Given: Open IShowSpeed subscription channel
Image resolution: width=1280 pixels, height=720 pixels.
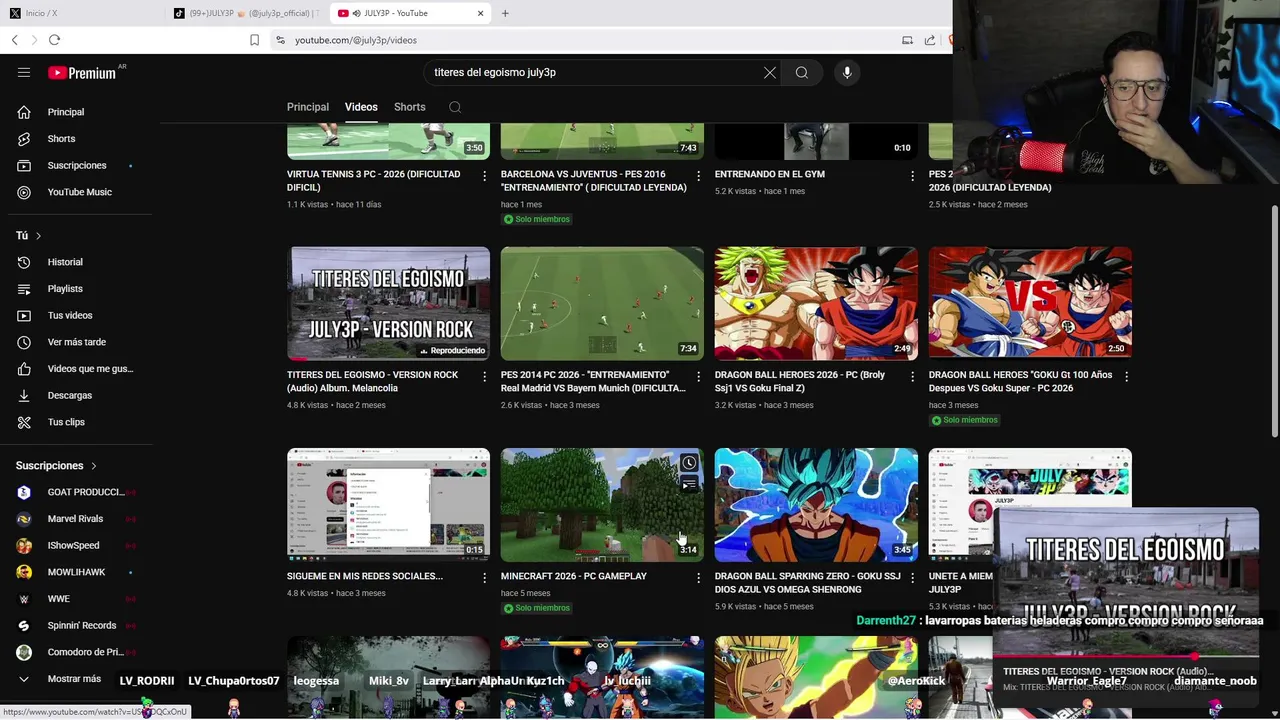Looking at the screenshot, I should pos(76,546).
